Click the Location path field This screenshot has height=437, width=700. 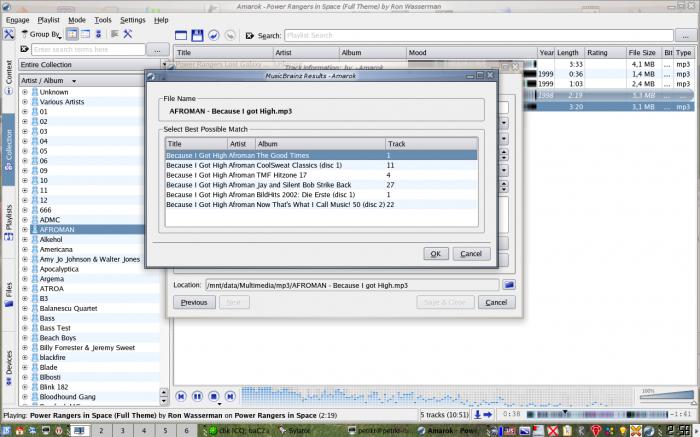352,285
